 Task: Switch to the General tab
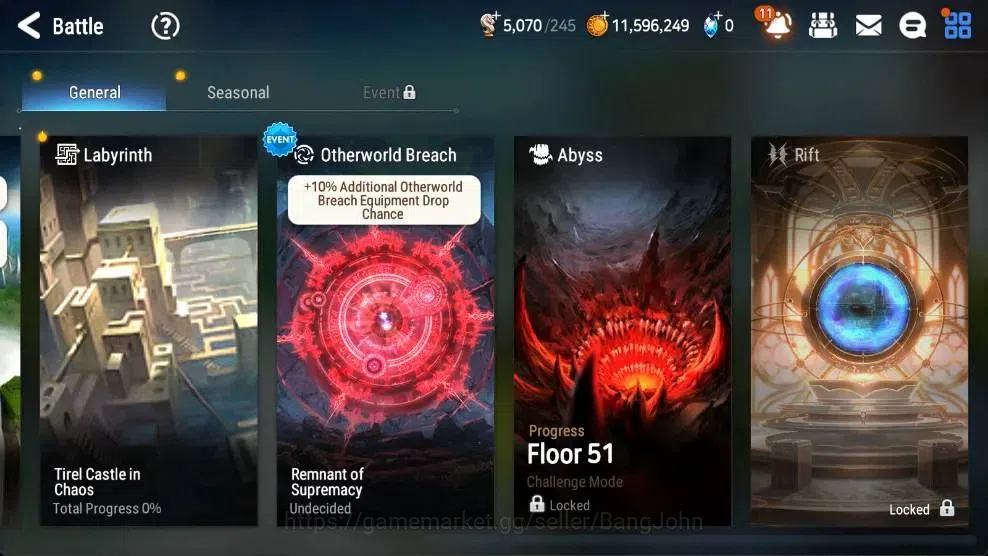pyautogui.click(x=95, y=93)
